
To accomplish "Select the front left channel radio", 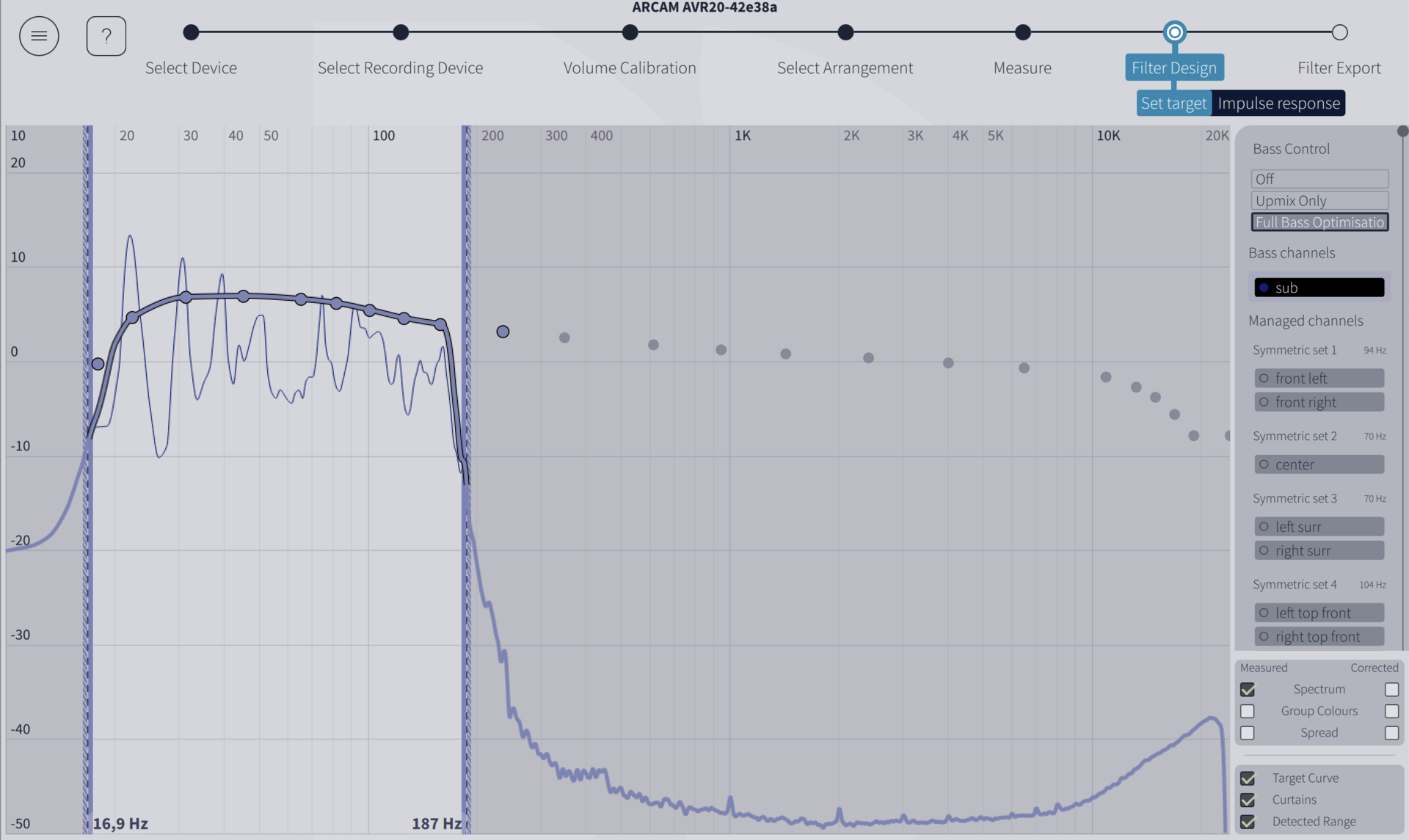I will click(1264, 379).
